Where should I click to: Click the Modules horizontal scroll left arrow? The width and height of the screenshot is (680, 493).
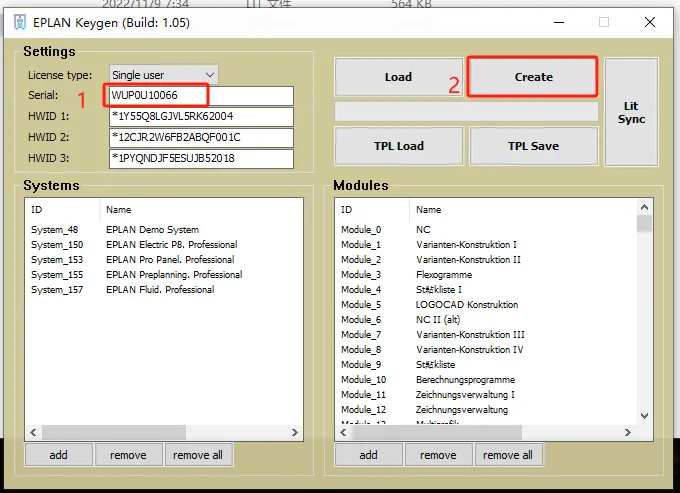click(x=343, y=432)
